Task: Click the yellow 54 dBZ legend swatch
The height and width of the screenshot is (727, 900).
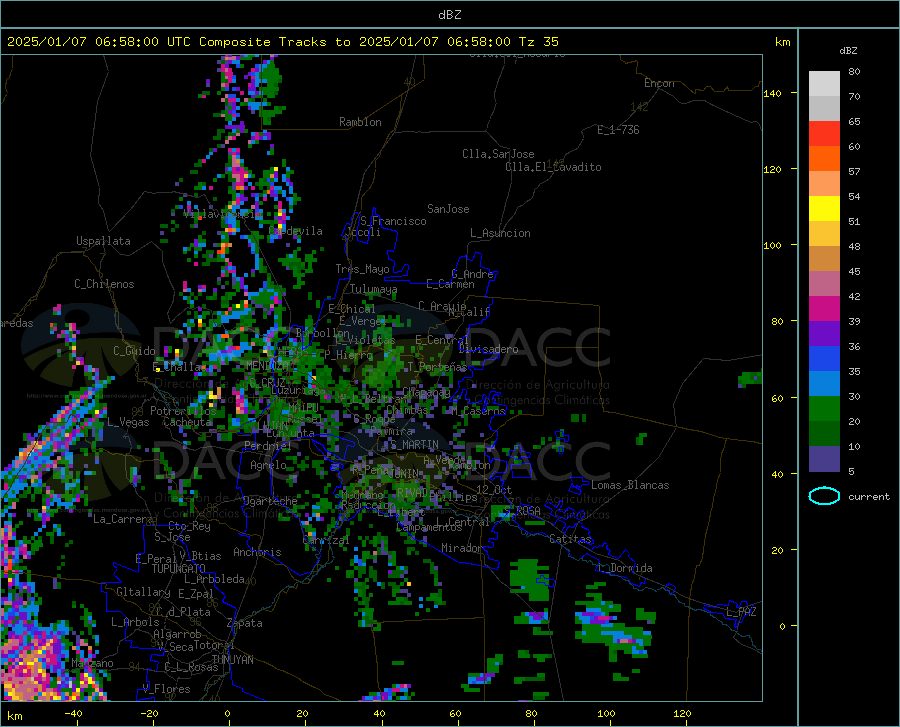Action: (824, 209)
